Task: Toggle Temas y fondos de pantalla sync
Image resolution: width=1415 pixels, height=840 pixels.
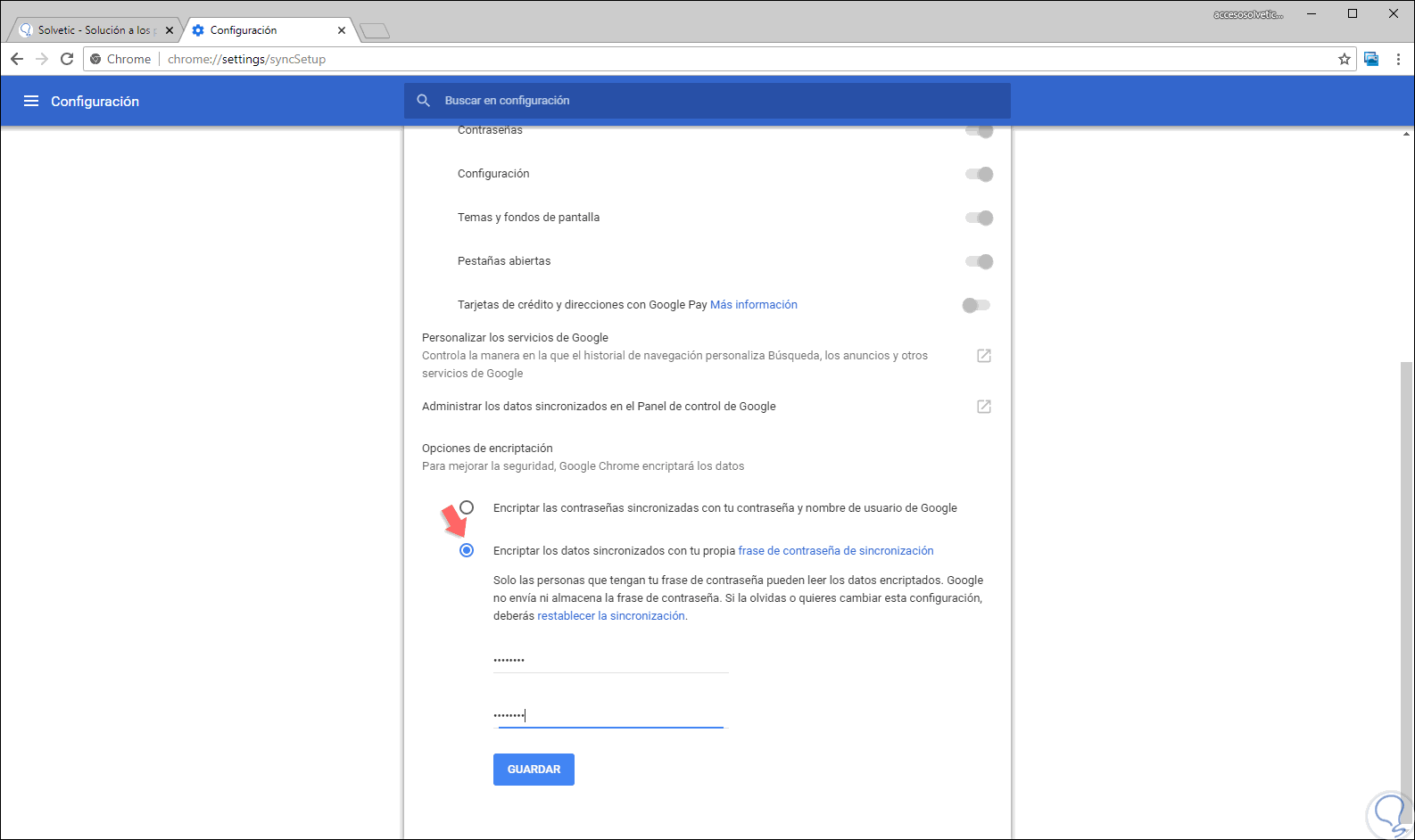Action: (x=979, y=218)
